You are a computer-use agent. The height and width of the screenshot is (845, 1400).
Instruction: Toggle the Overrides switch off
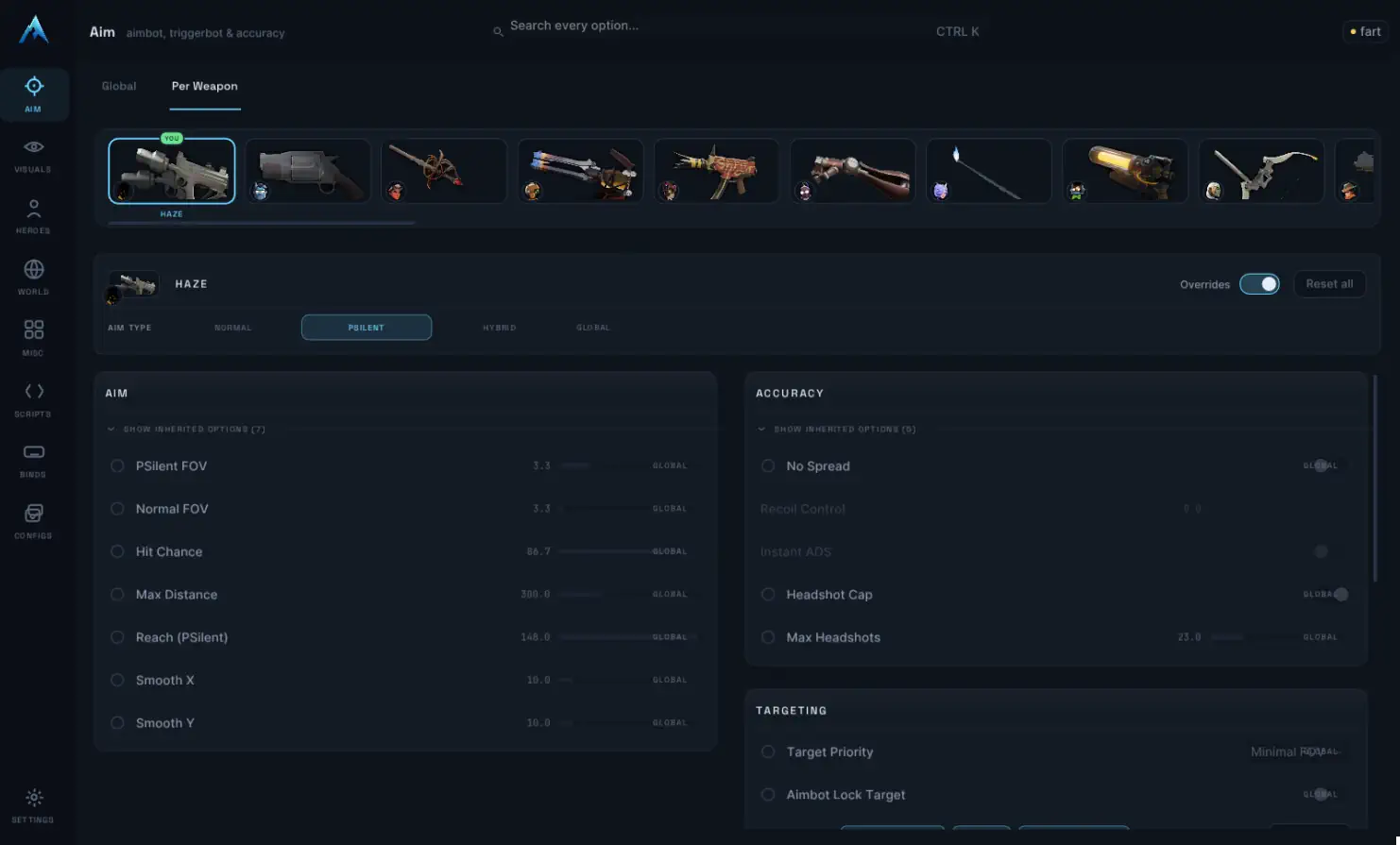(1259, 284)
